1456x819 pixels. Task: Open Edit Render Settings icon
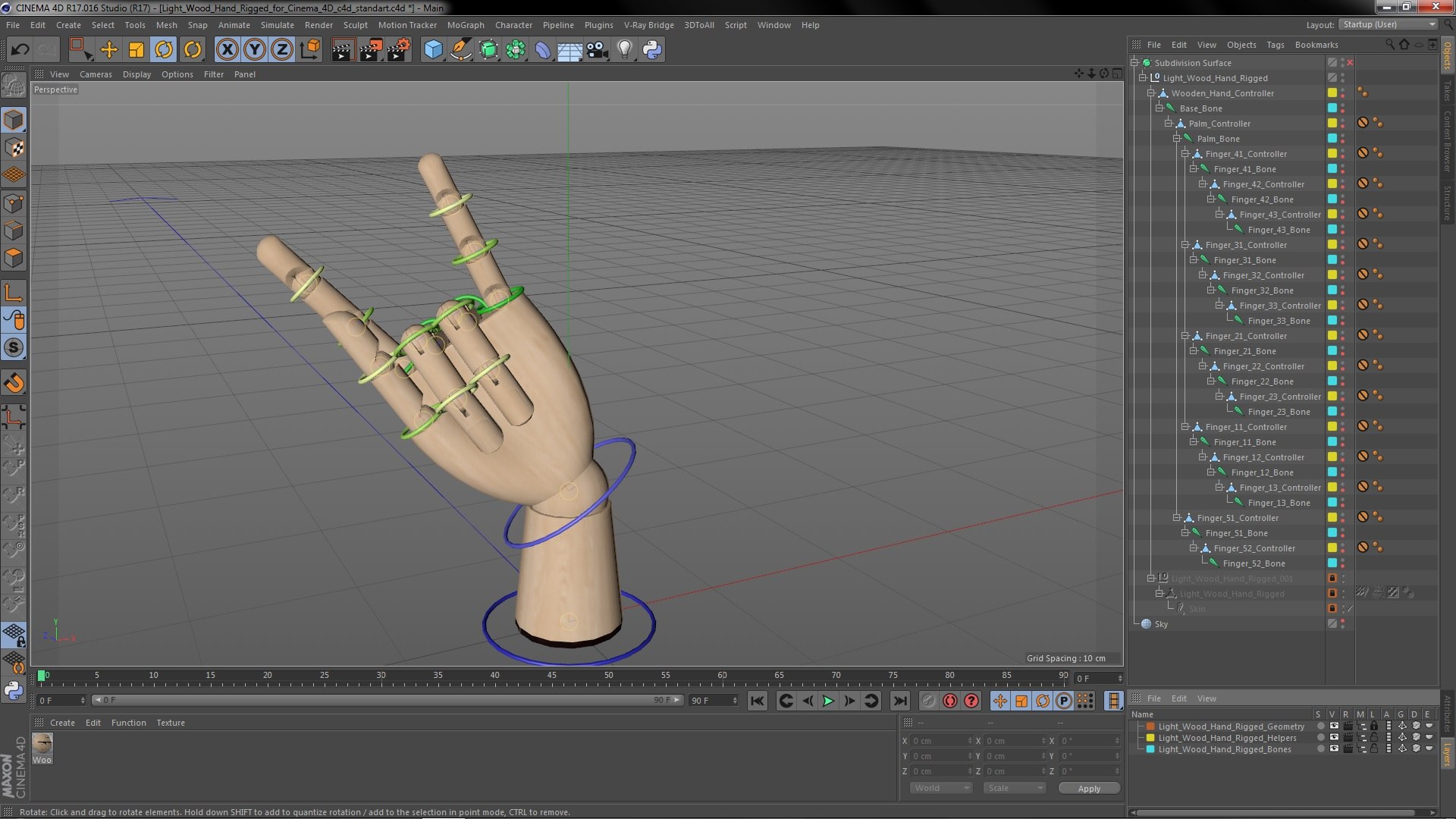[398, 50]
